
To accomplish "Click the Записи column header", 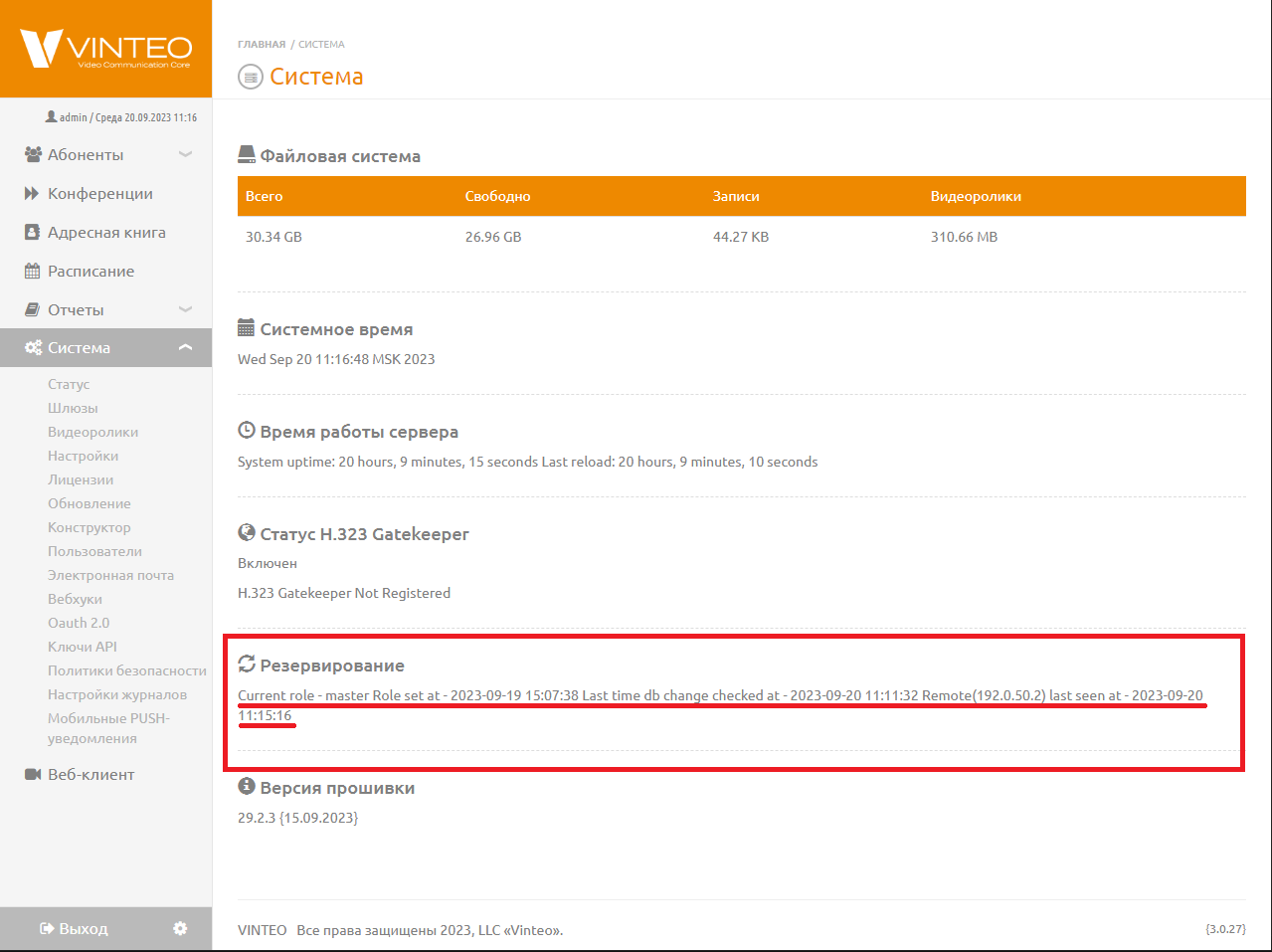I will point(736,196).
